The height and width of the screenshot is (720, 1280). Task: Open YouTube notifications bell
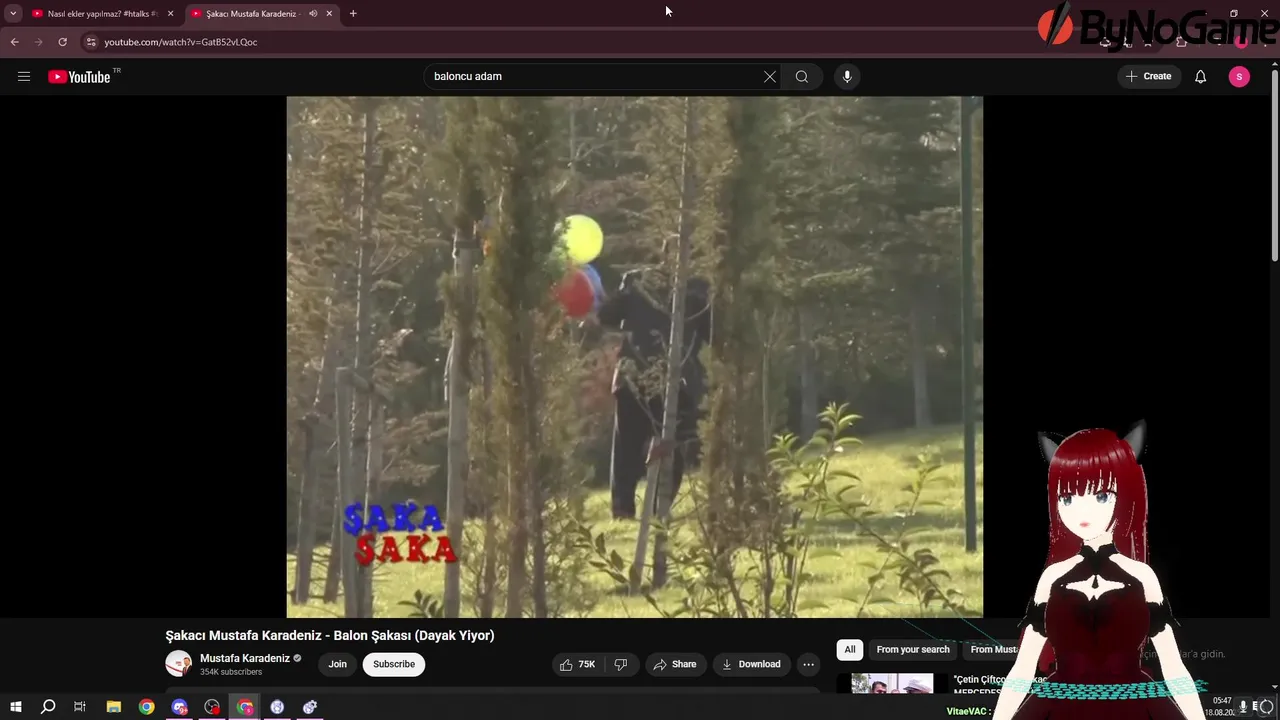pos(1201,77)
